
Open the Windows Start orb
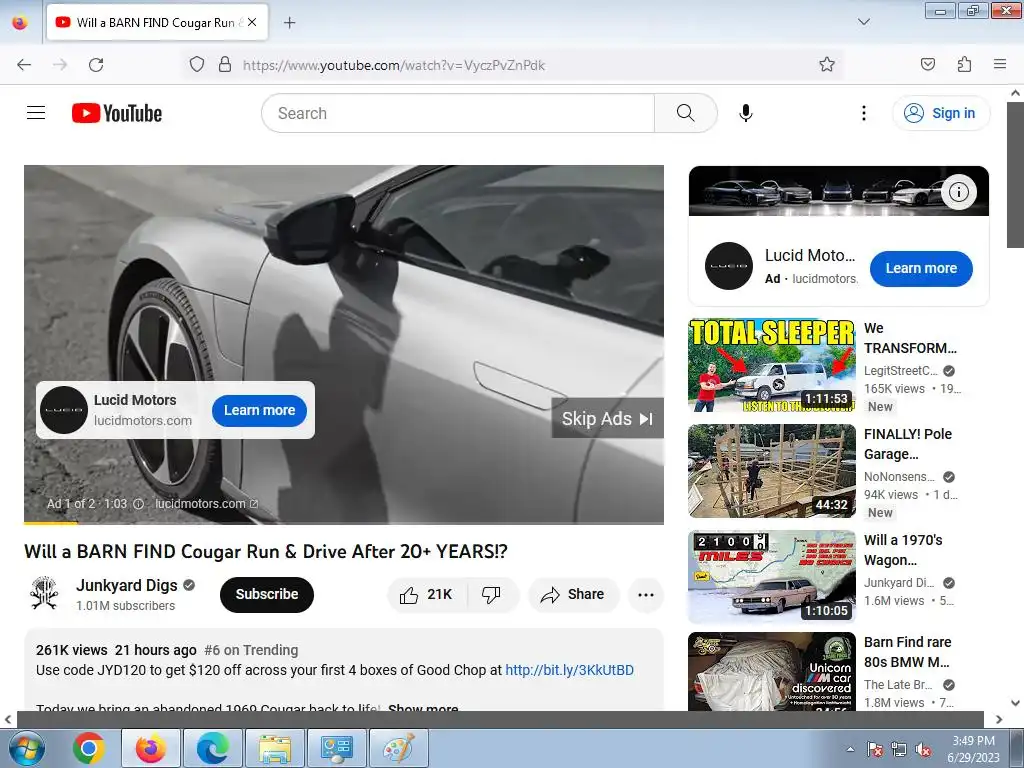click(x=25, y=748)
